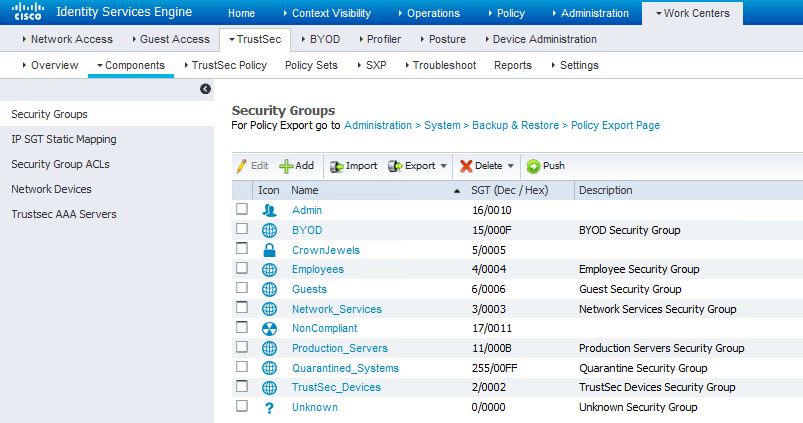The width and height of the screenshot is (803, 423).
Task: Click the Icon column header
Action: pos(268,191)
